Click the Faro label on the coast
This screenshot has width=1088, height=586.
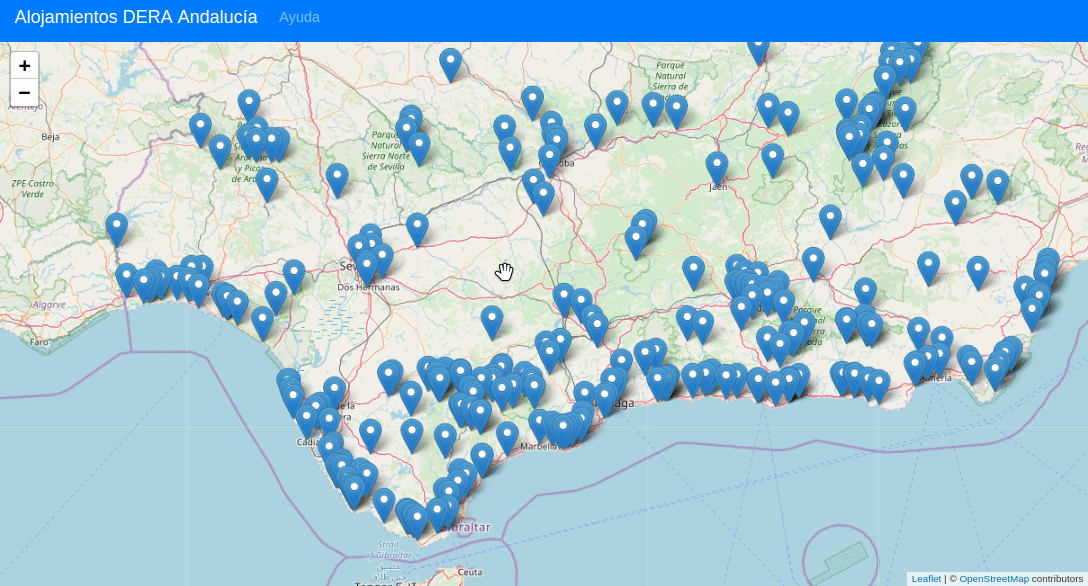click(39, 342)
